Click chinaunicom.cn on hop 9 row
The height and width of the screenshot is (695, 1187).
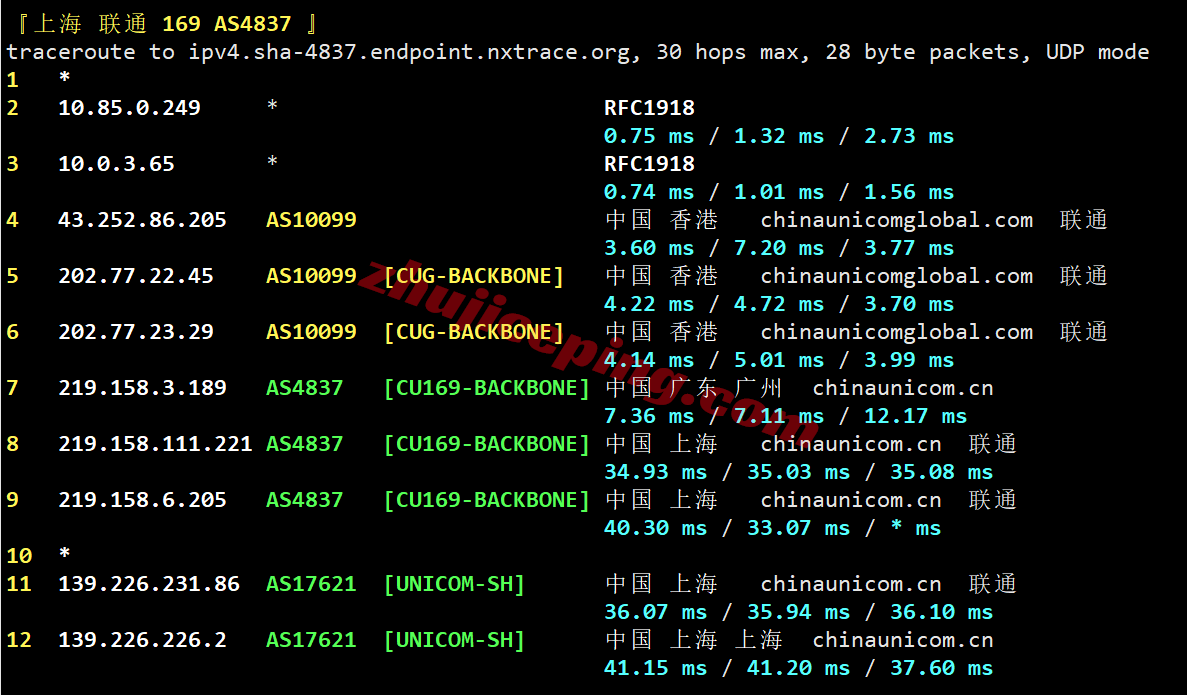[x=851, y=500]
